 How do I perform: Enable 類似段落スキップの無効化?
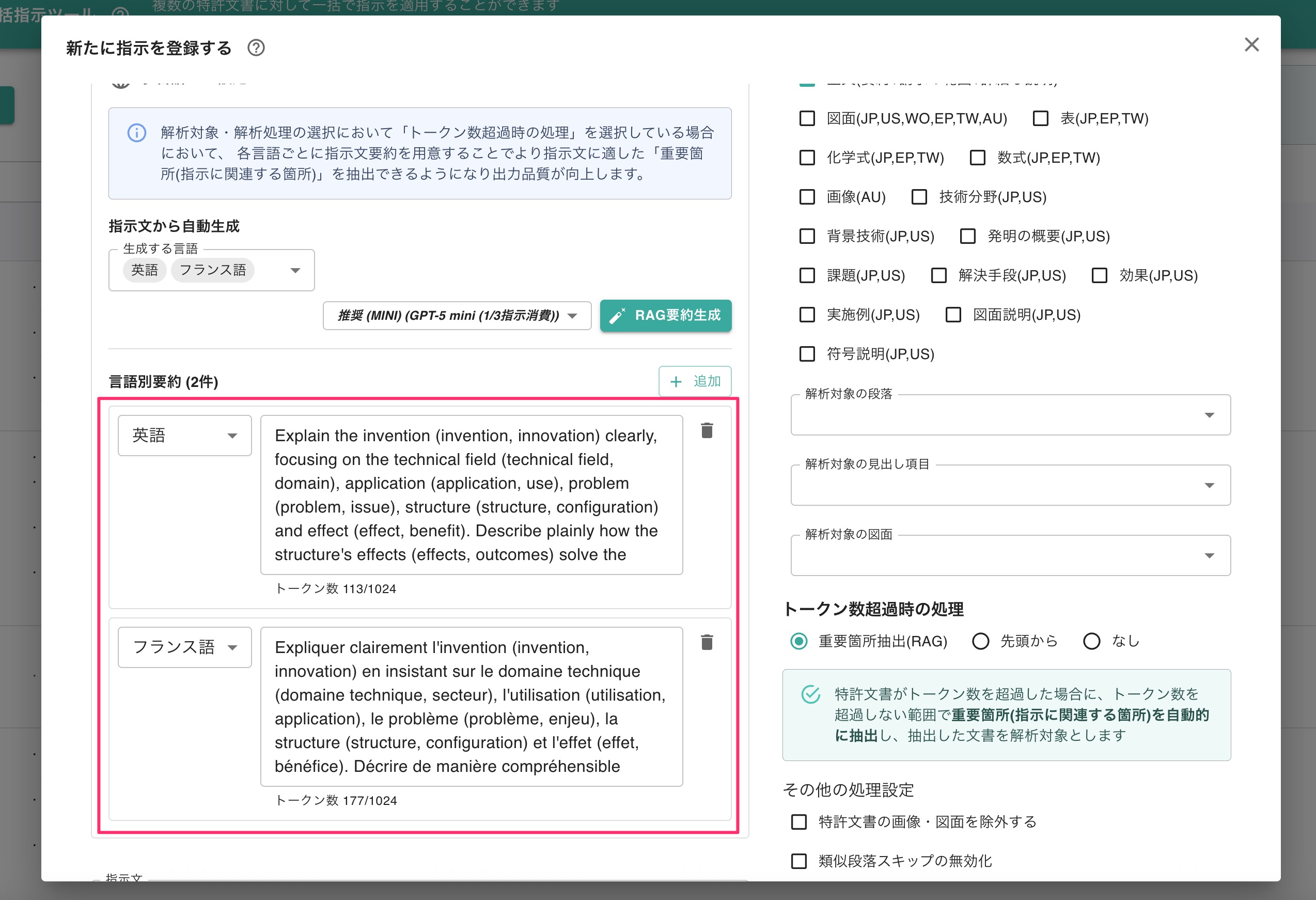point(799,861)
